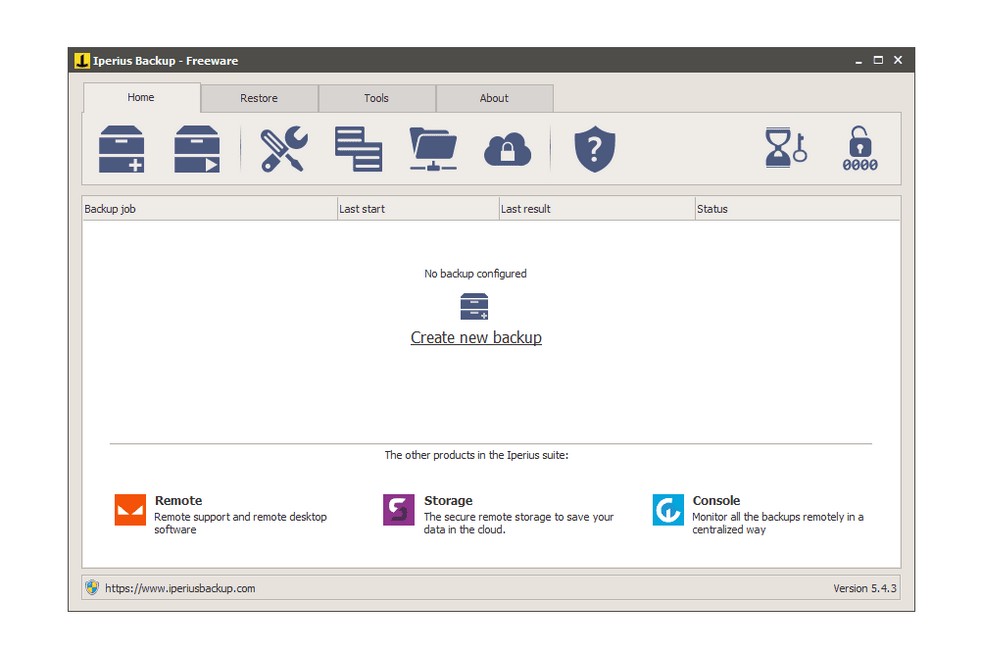Click the Create new backup link
Screen dimensions: 982x655
(476, 338)
